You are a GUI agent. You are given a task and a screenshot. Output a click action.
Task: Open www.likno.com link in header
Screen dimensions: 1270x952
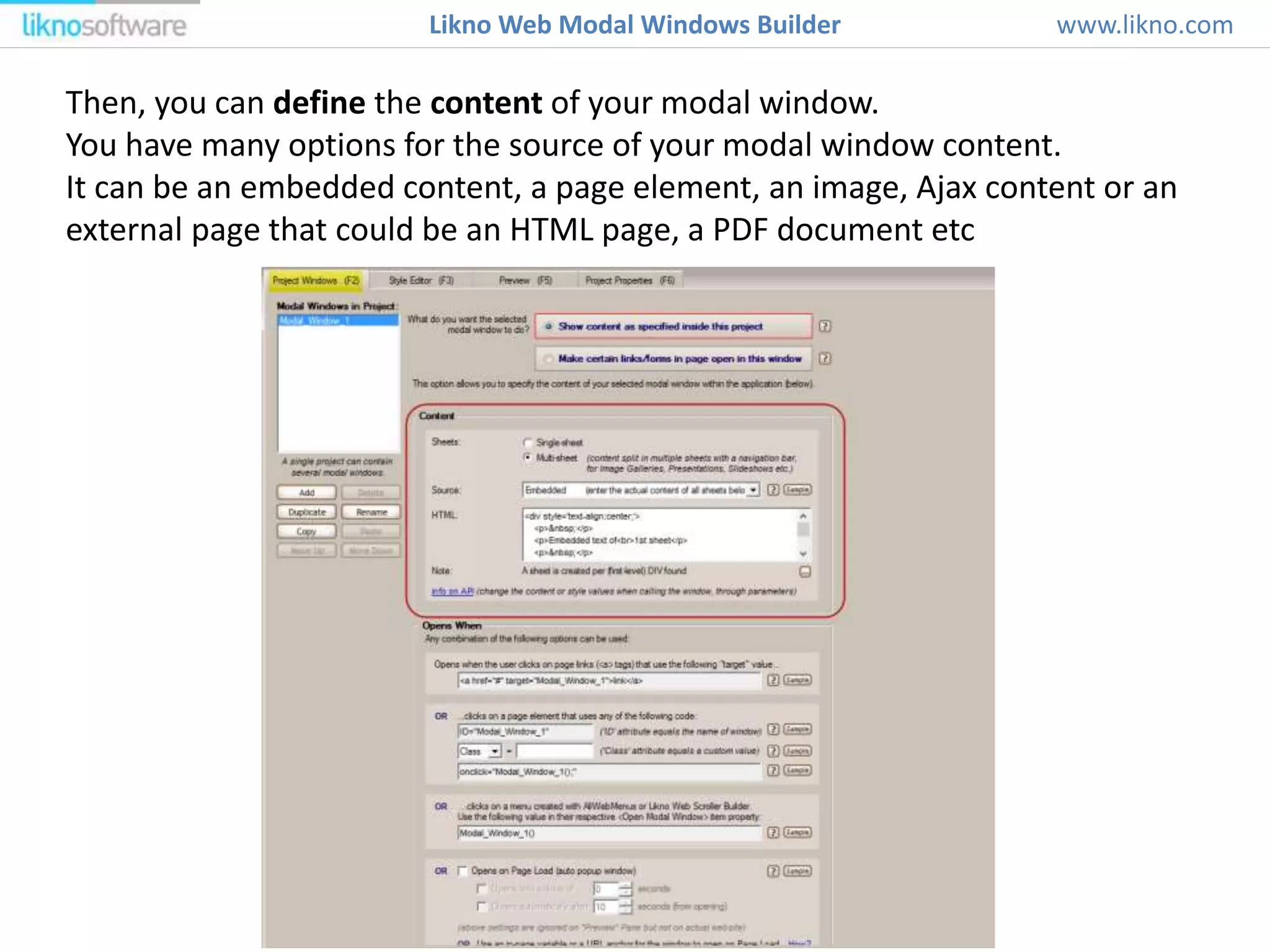click(x=1145, y=25)
